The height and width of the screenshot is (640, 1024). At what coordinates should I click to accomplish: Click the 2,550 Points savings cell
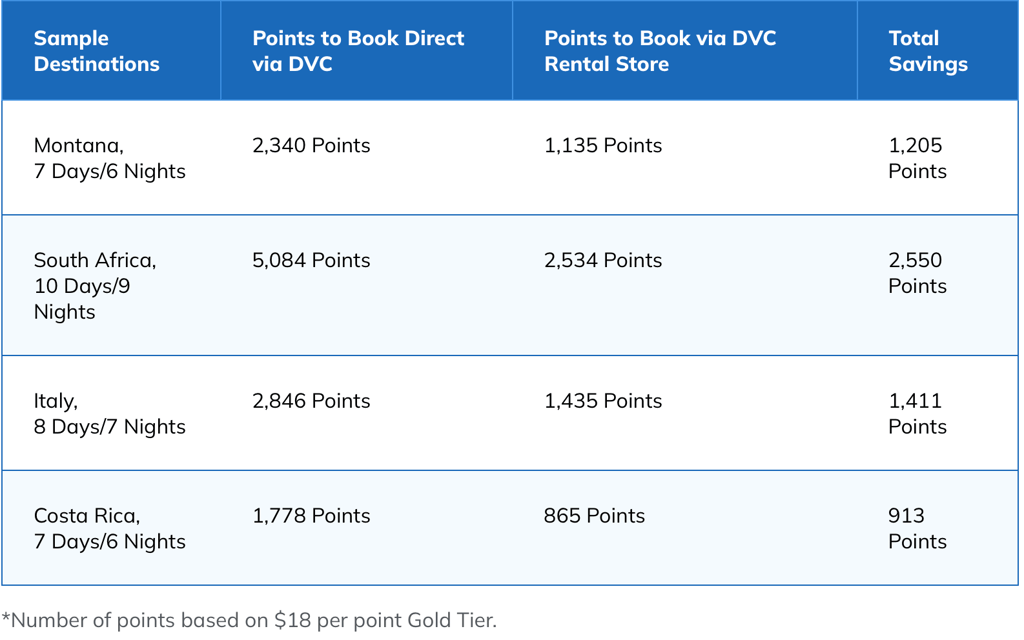pyautogui.click(x=917, y=273)
